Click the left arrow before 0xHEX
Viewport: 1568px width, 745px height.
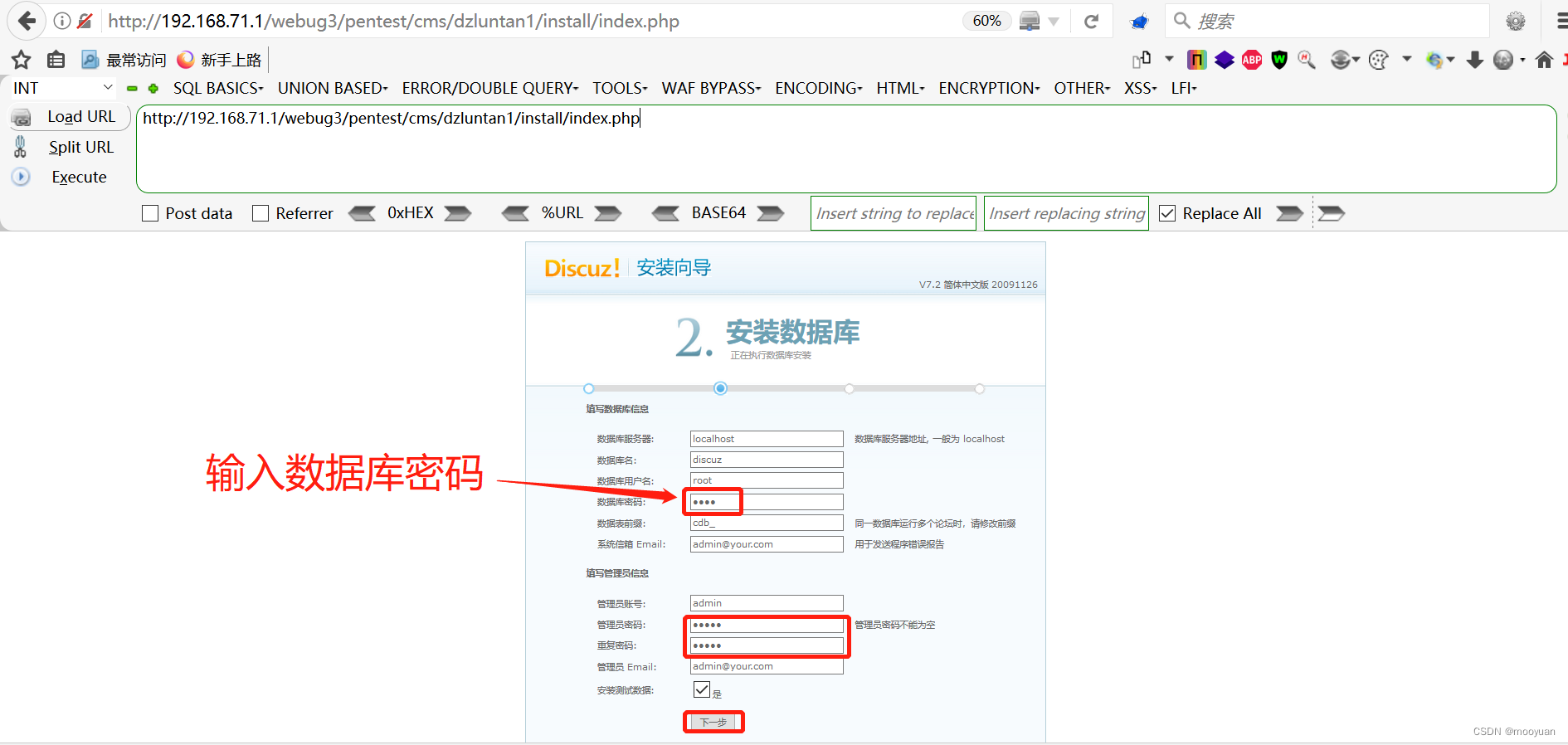(363, 213)
